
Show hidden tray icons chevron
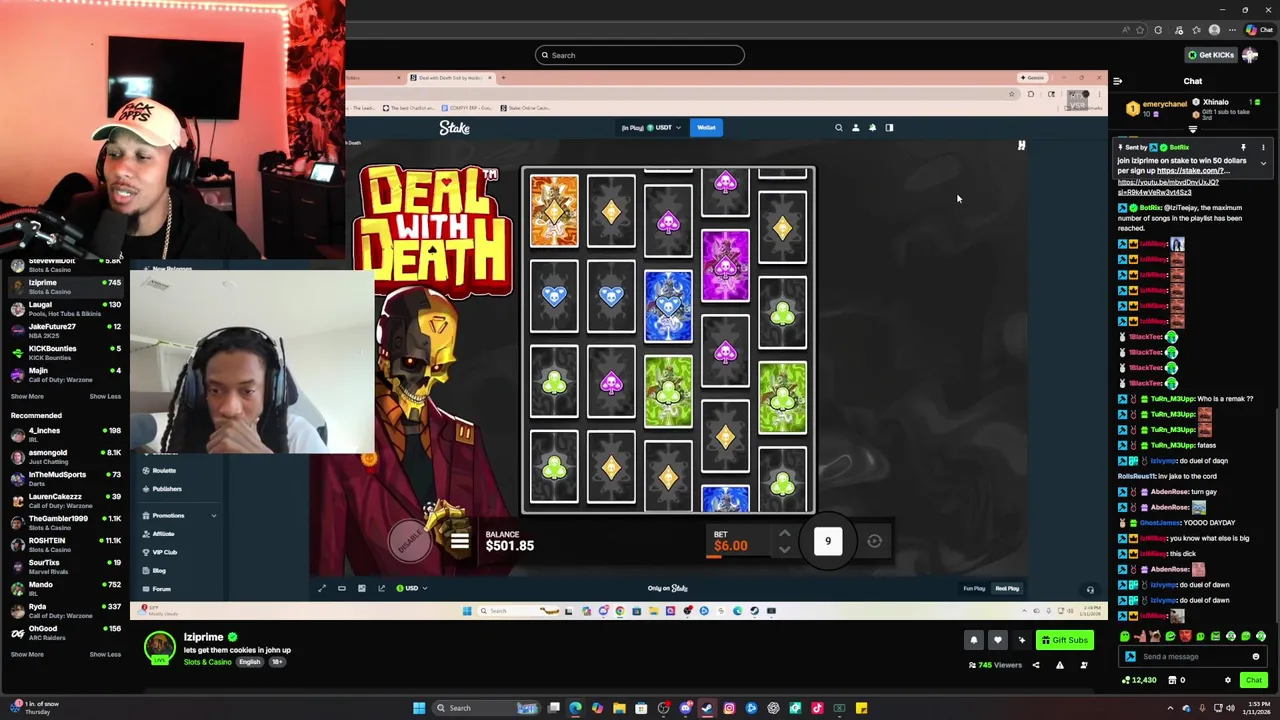pyautogui.click(x=1171, y=708)
